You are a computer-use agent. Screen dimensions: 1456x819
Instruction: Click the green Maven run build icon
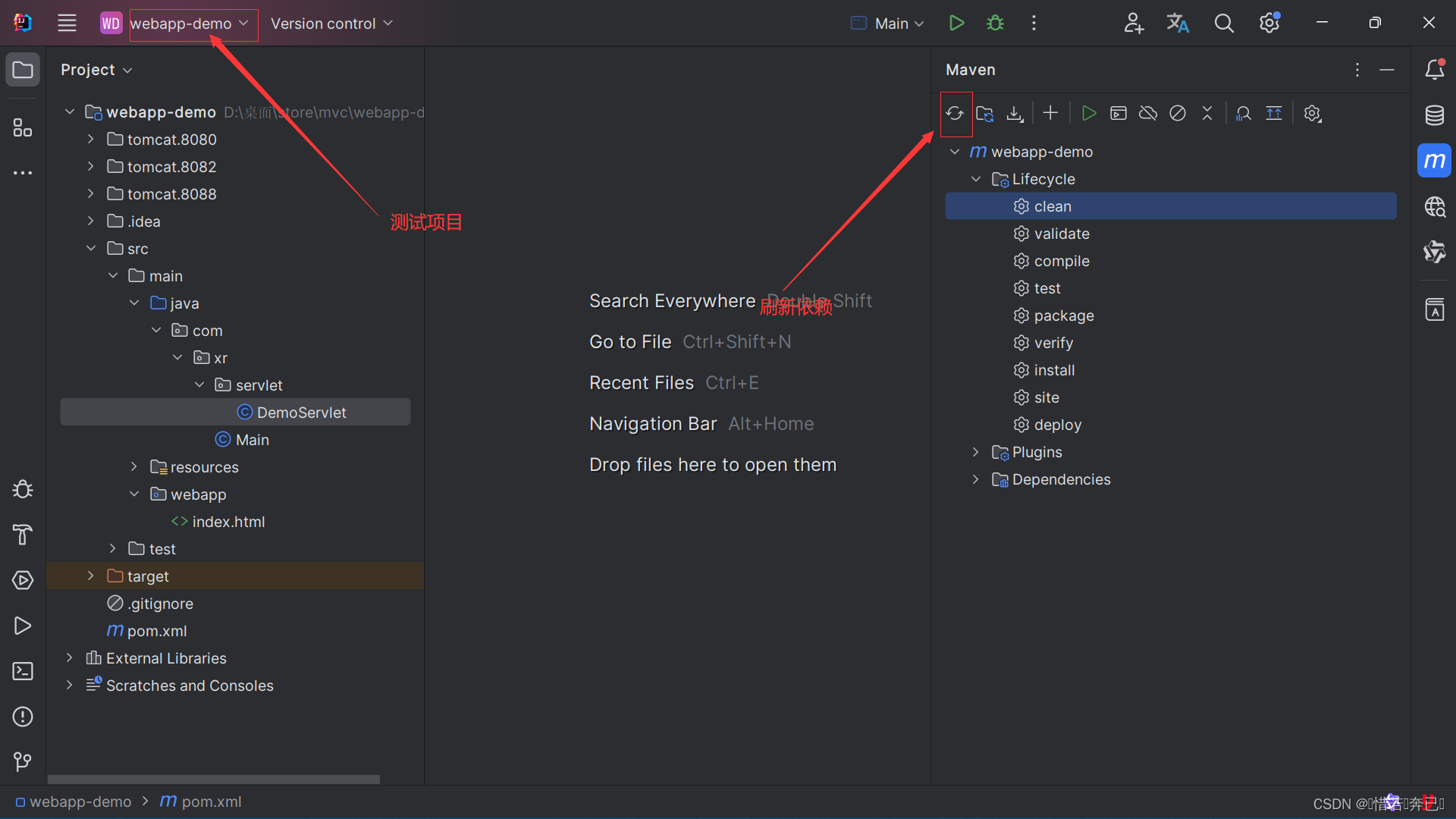1089,113
